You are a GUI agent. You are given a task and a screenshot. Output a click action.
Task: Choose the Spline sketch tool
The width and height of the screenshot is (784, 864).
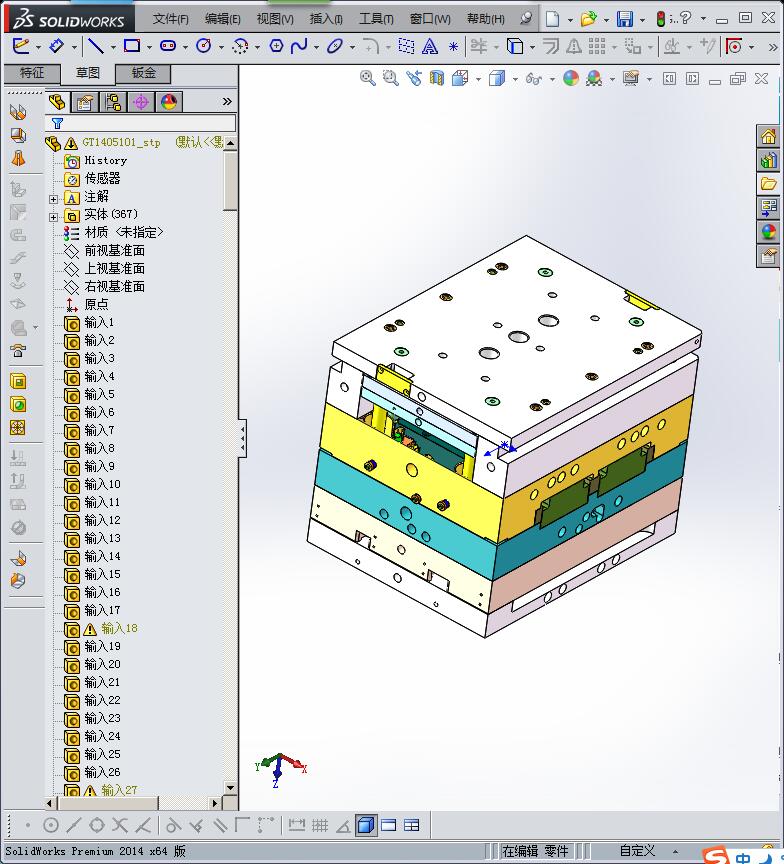click(299, 46)
